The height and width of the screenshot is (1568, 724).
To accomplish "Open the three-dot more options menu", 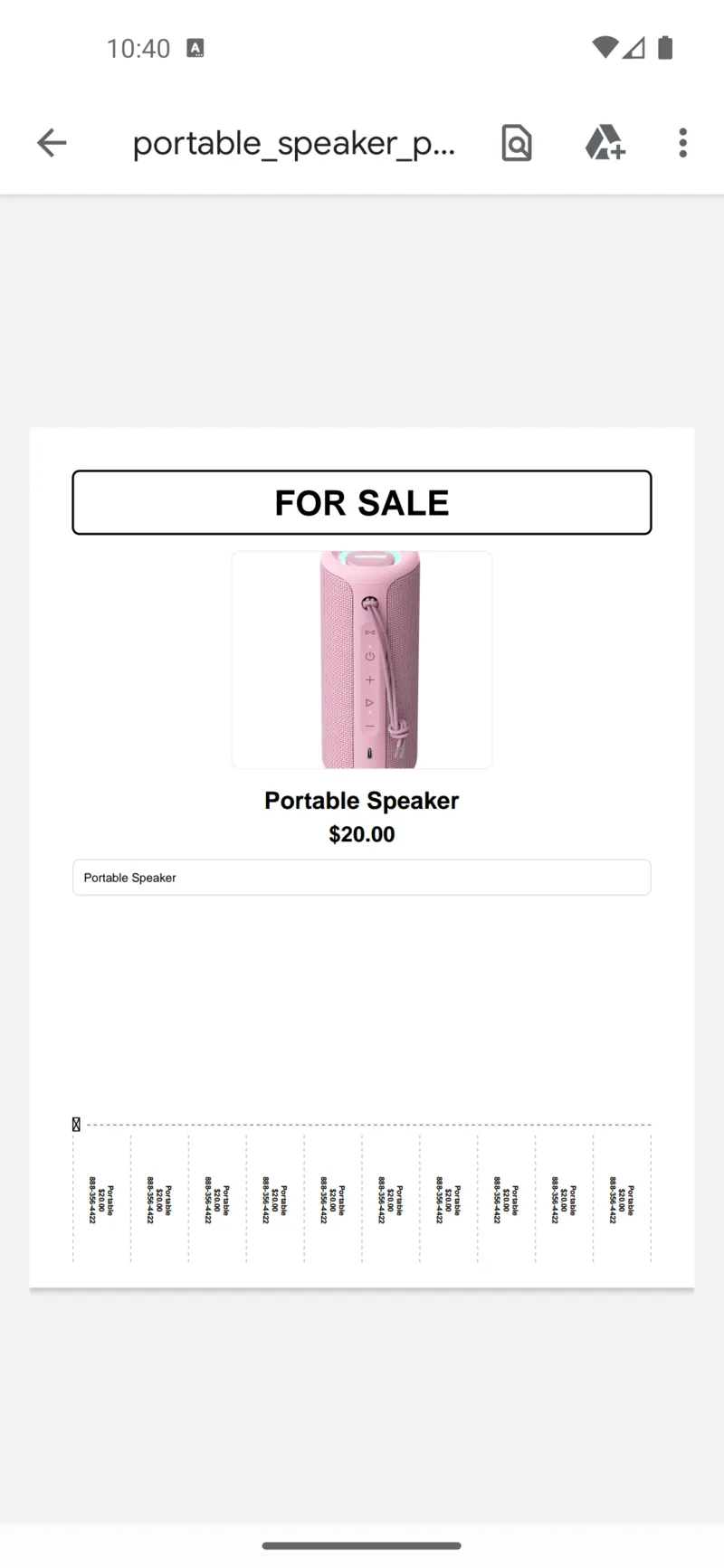I will [x=682, y=143].
